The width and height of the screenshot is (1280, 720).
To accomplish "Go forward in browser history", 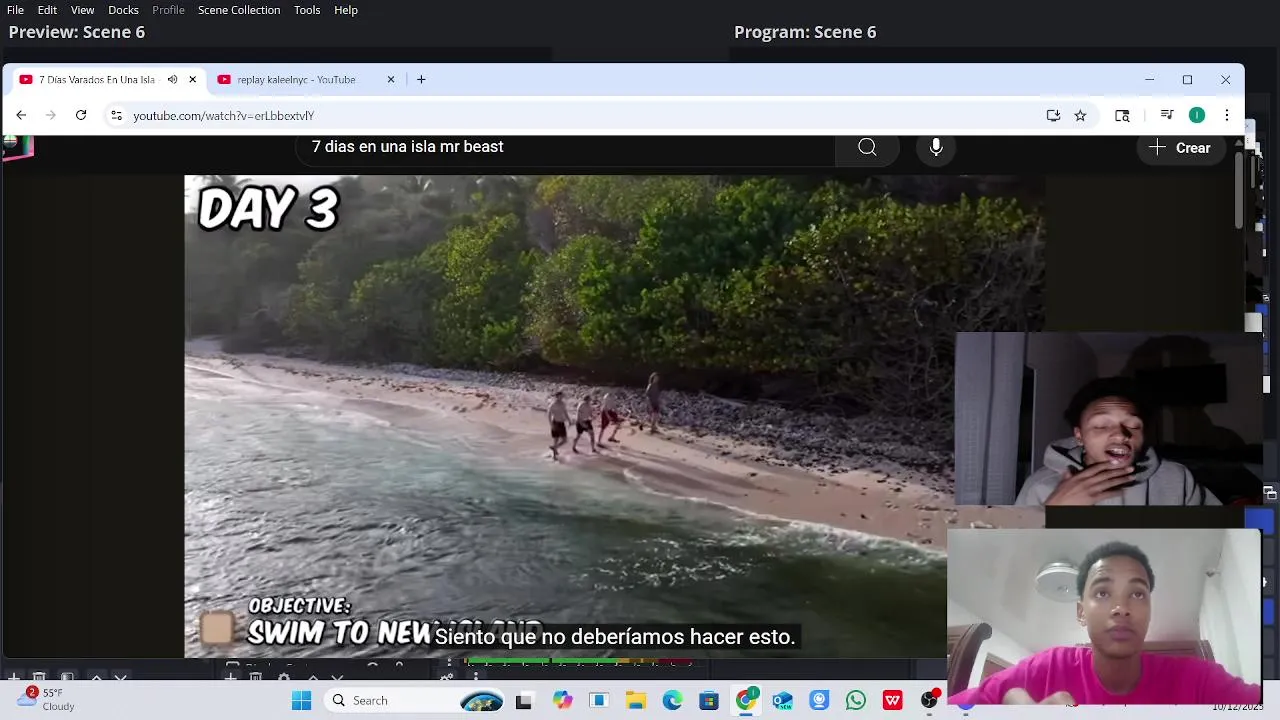I will tap(51, 115).
